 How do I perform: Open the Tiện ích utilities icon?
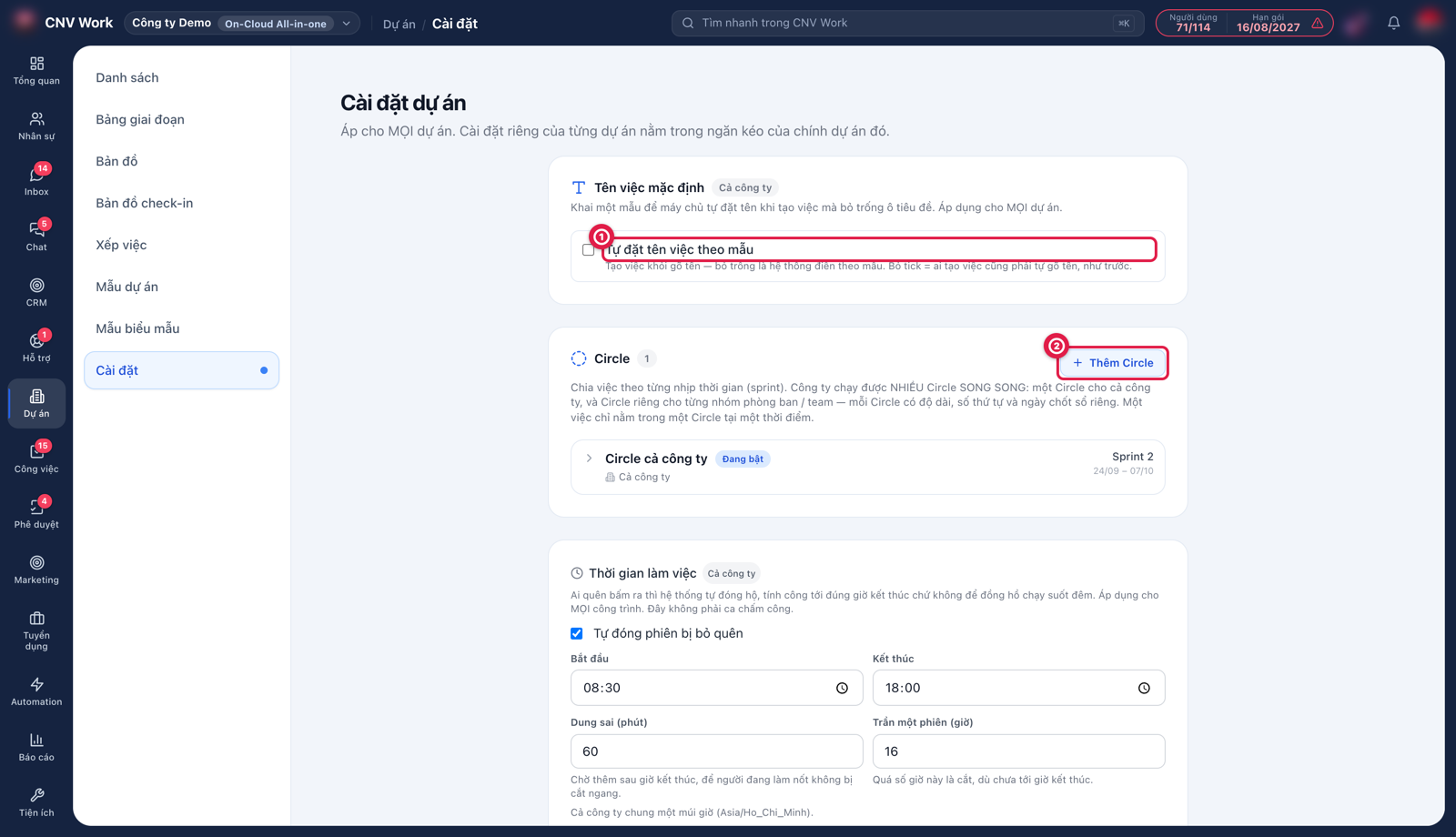click(x=36, y=803)
